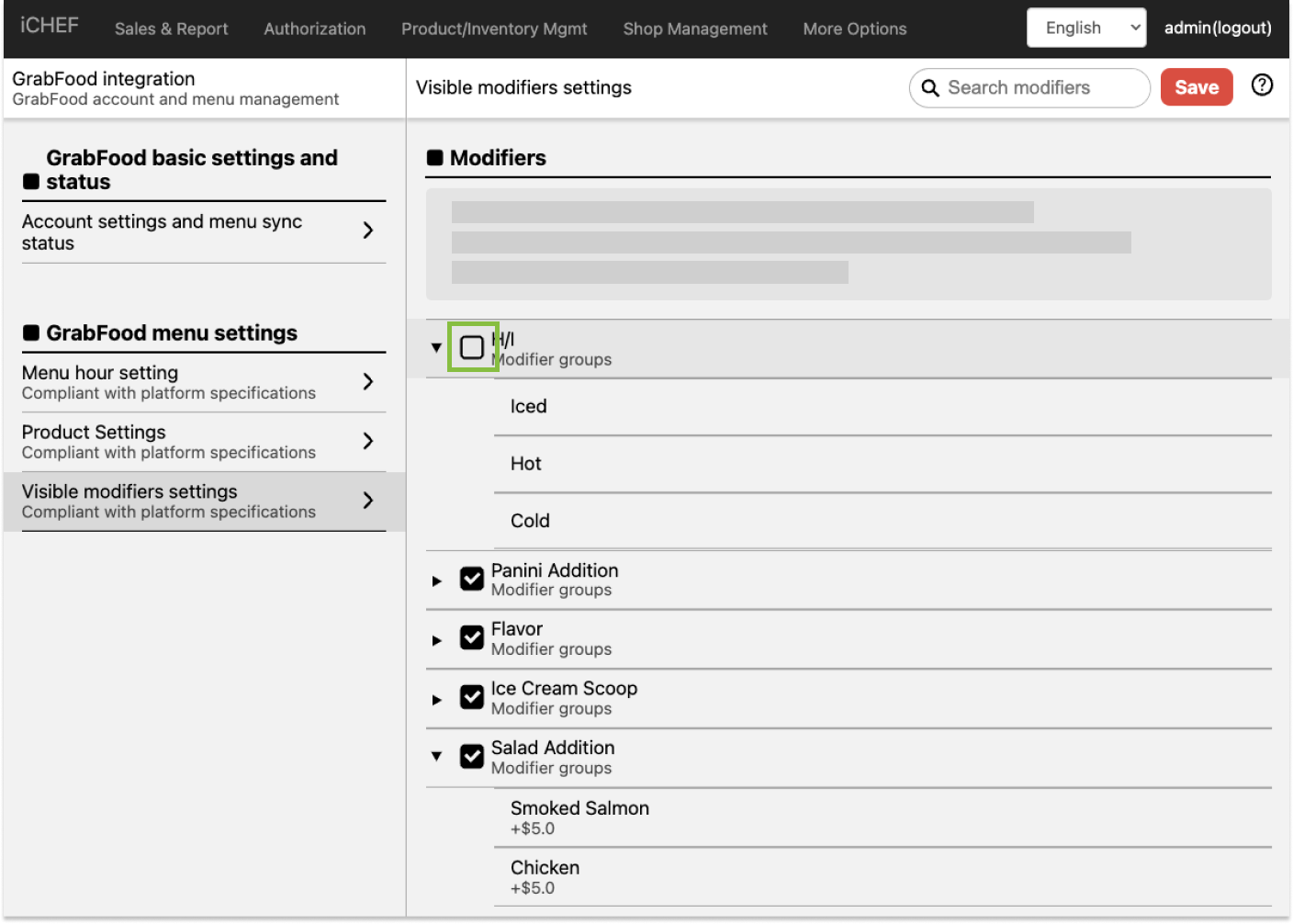Open the Sales & Report menu
1293x924 pixels.
(x=171, y=28)
